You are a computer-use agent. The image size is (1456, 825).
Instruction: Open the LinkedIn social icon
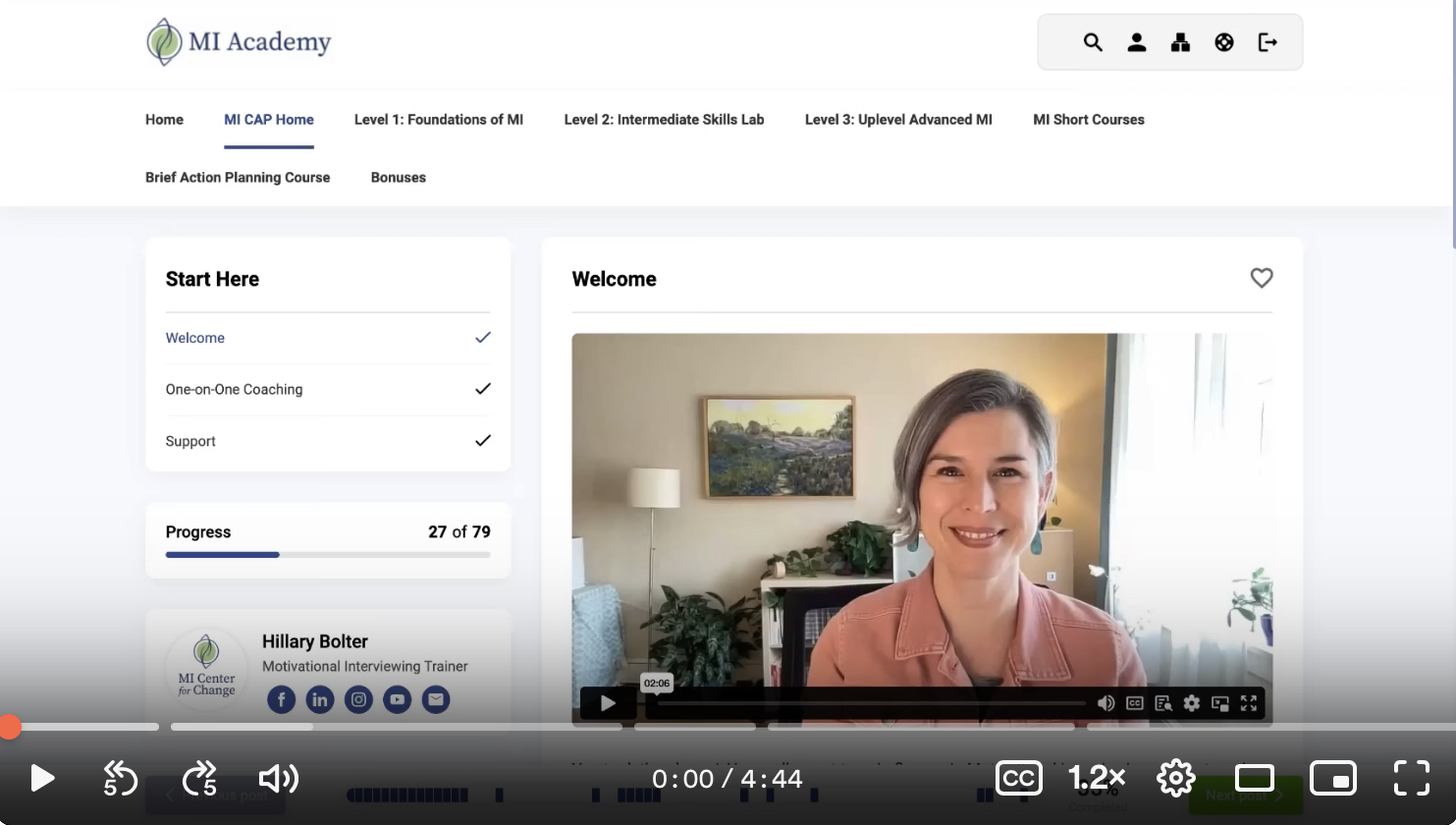coord(320,699)
